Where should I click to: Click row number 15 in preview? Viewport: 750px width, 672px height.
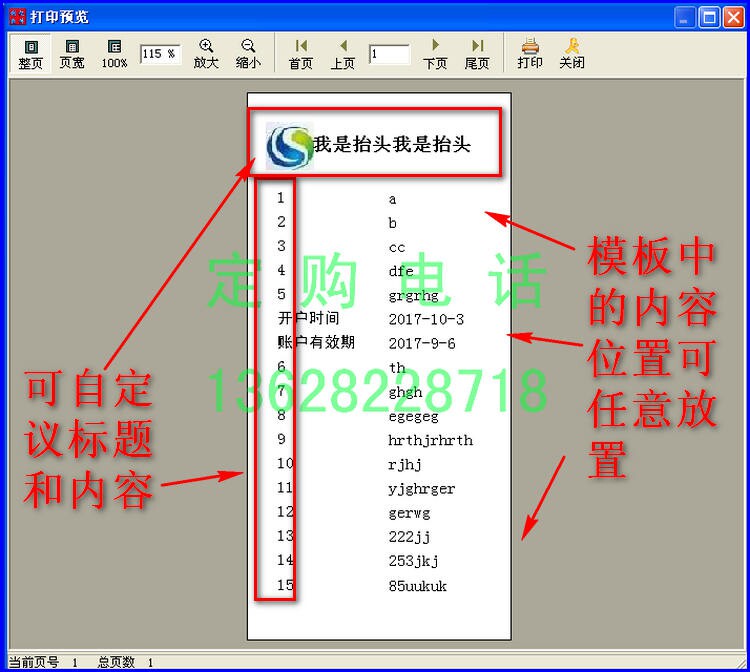pos(285,584)
